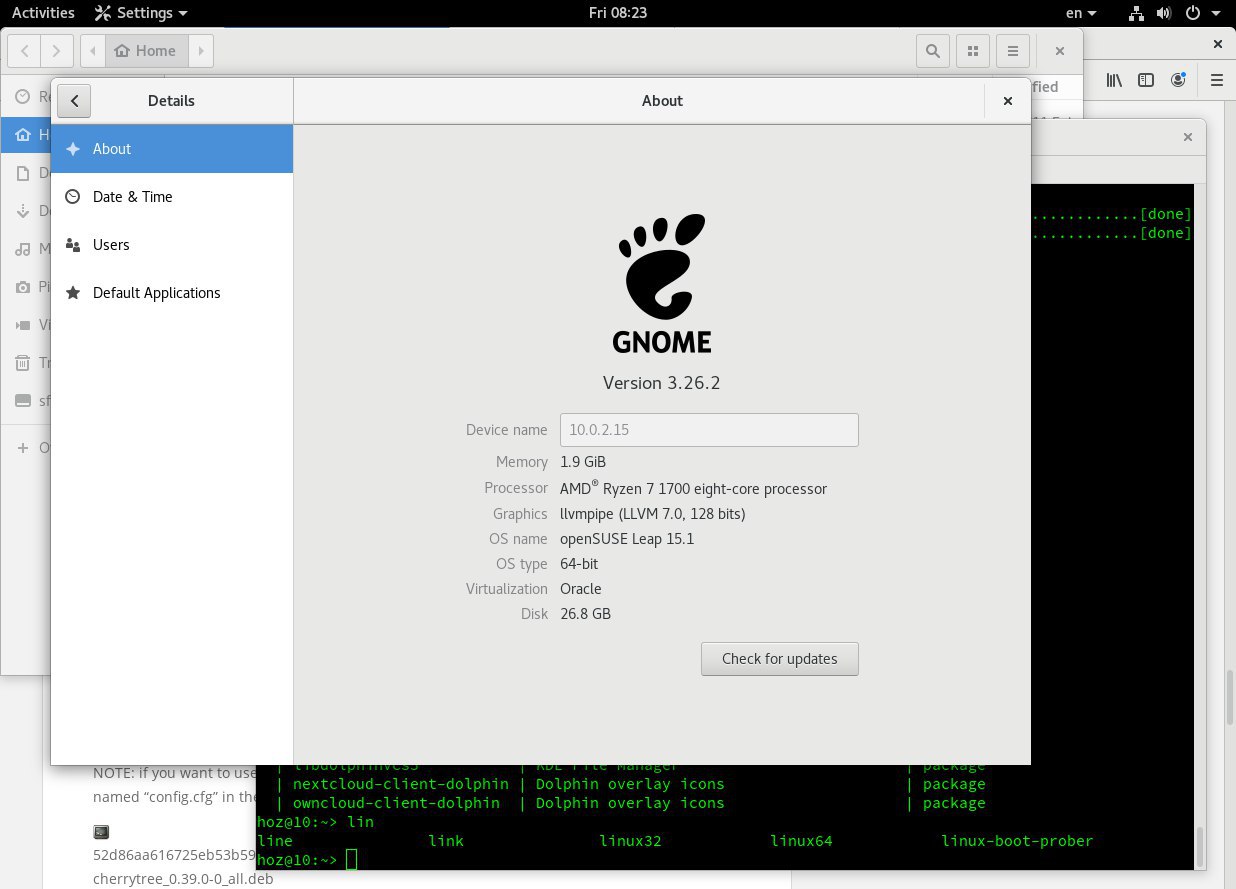This screenshot has width=1236, height=889.
Task: Click '1.9 GiB' memory value
Action: click(583, 462)
